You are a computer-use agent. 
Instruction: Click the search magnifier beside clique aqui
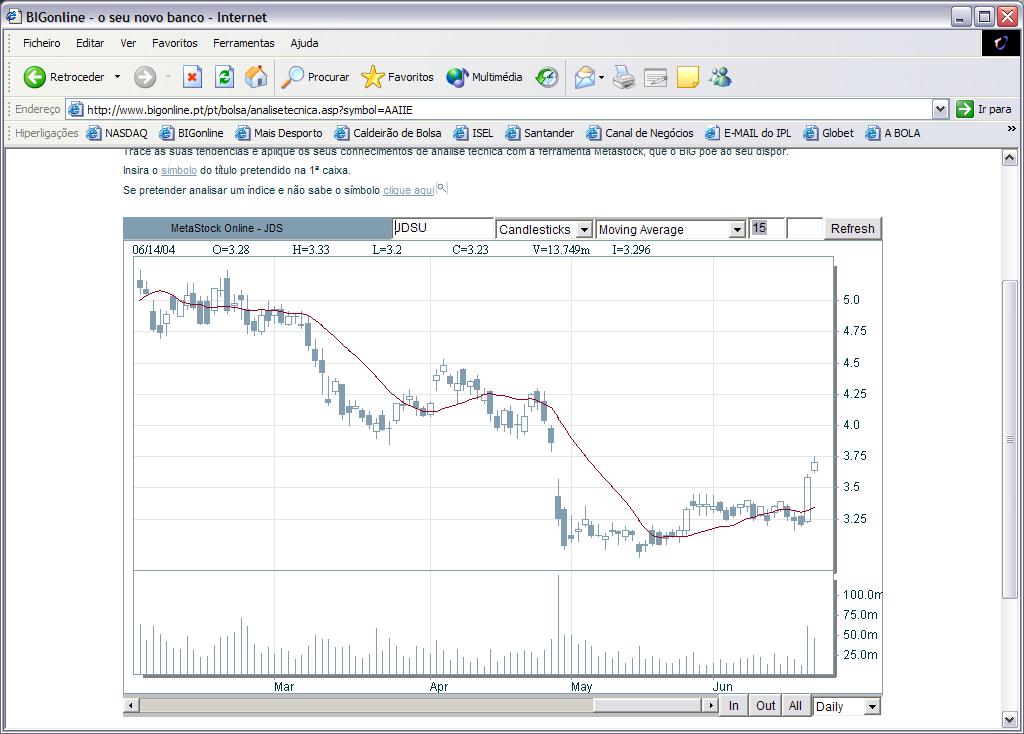(442, 189)
